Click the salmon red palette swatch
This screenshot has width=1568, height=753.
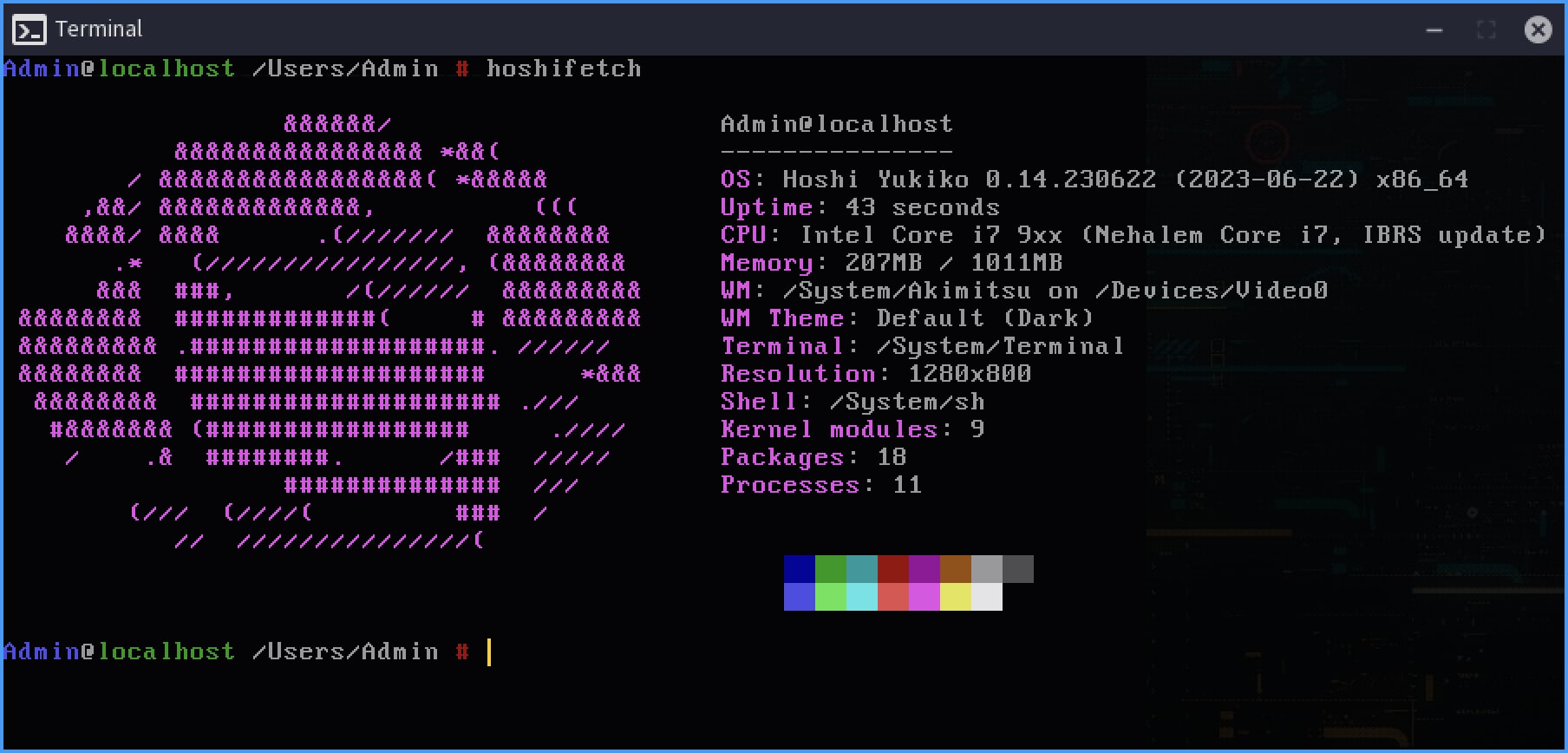tap(893, 597)
